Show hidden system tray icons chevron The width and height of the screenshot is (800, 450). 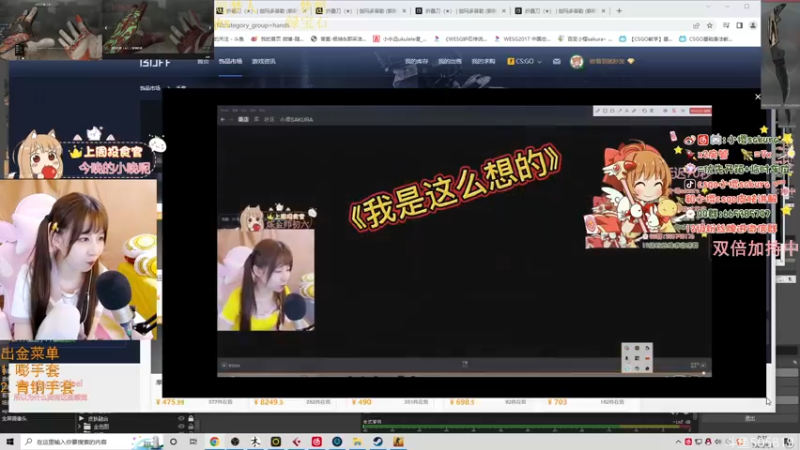pos(678,442)
